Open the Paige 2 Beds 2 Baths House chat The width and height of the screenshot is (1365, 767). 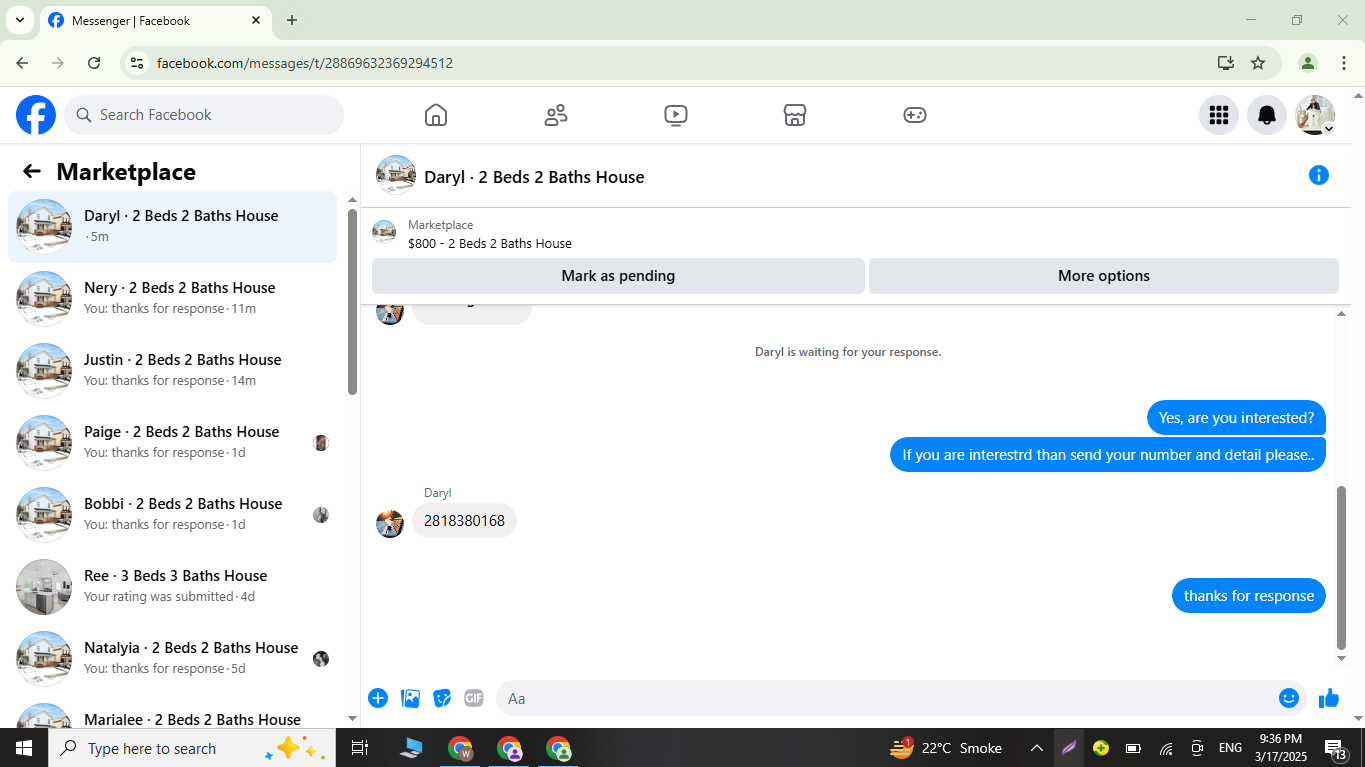[173, 443]
